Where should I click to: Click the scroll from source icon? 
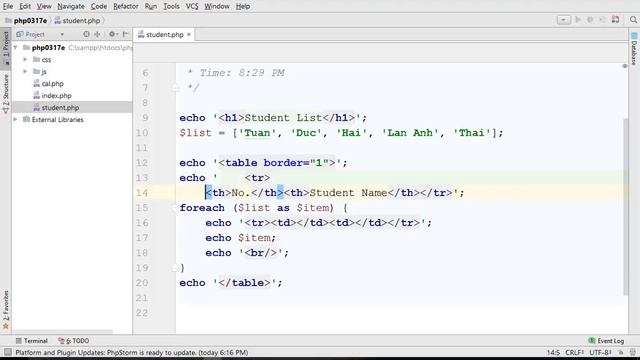pos(86,34)
